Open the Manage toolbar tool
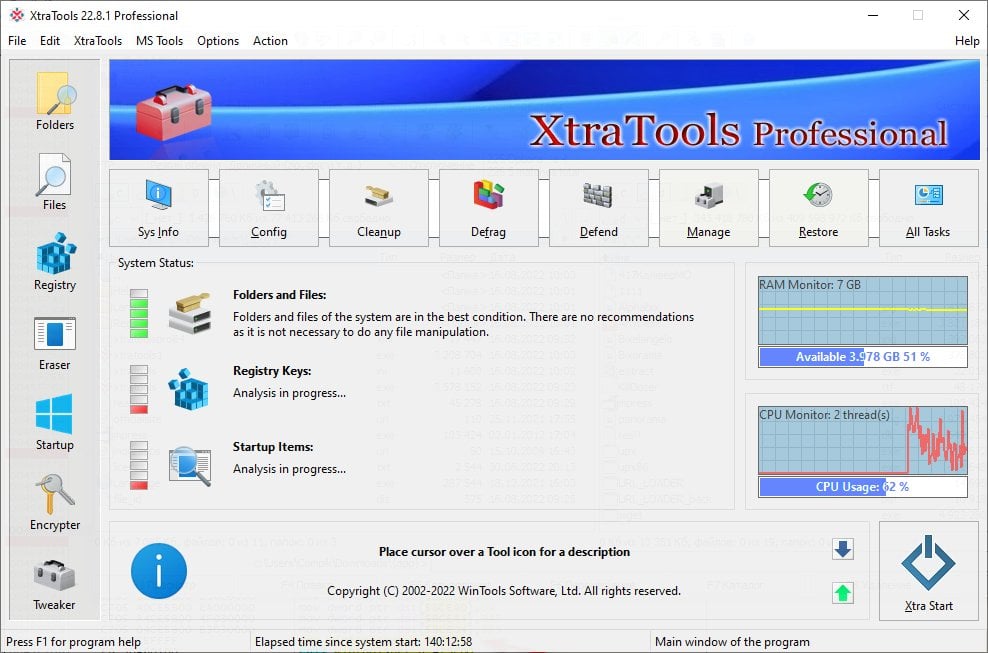 point(708,207)
